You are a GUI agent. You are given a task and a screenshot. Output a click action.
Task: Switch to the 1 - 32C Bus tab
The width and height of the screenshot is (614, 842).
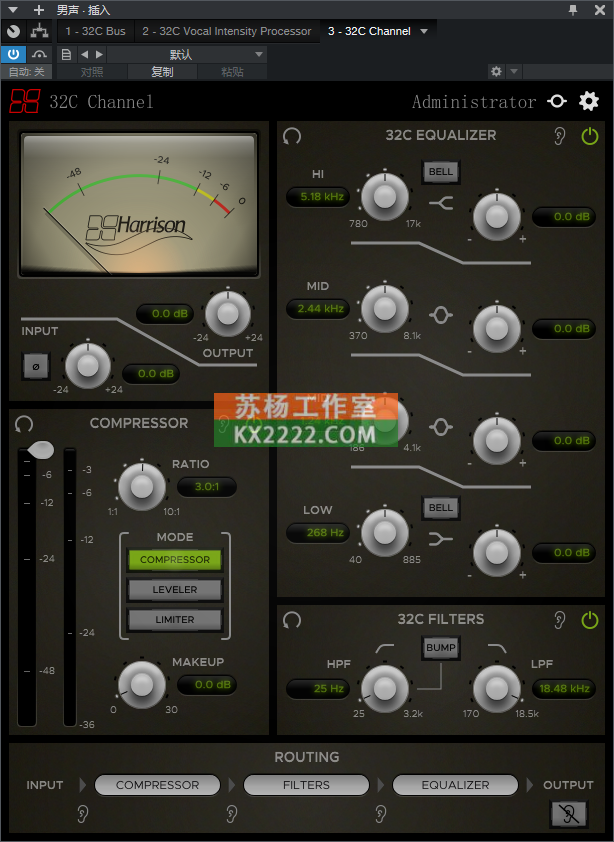pos(95,31)
